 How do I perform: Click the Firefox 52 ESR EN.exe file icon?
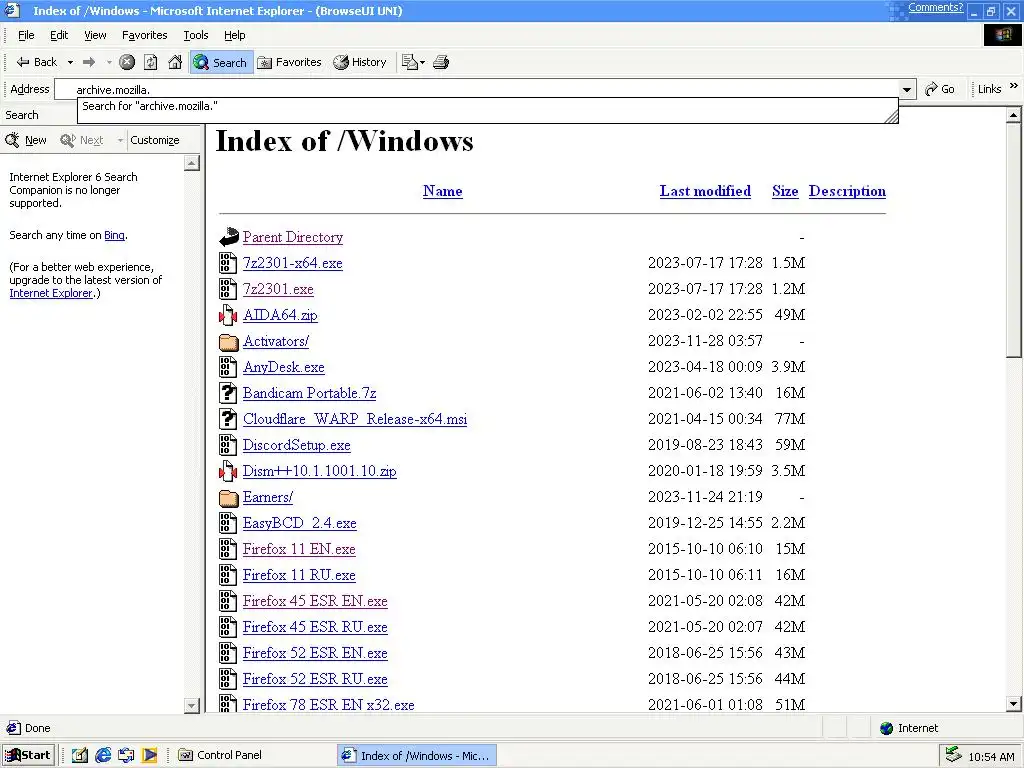pos(227,653)
